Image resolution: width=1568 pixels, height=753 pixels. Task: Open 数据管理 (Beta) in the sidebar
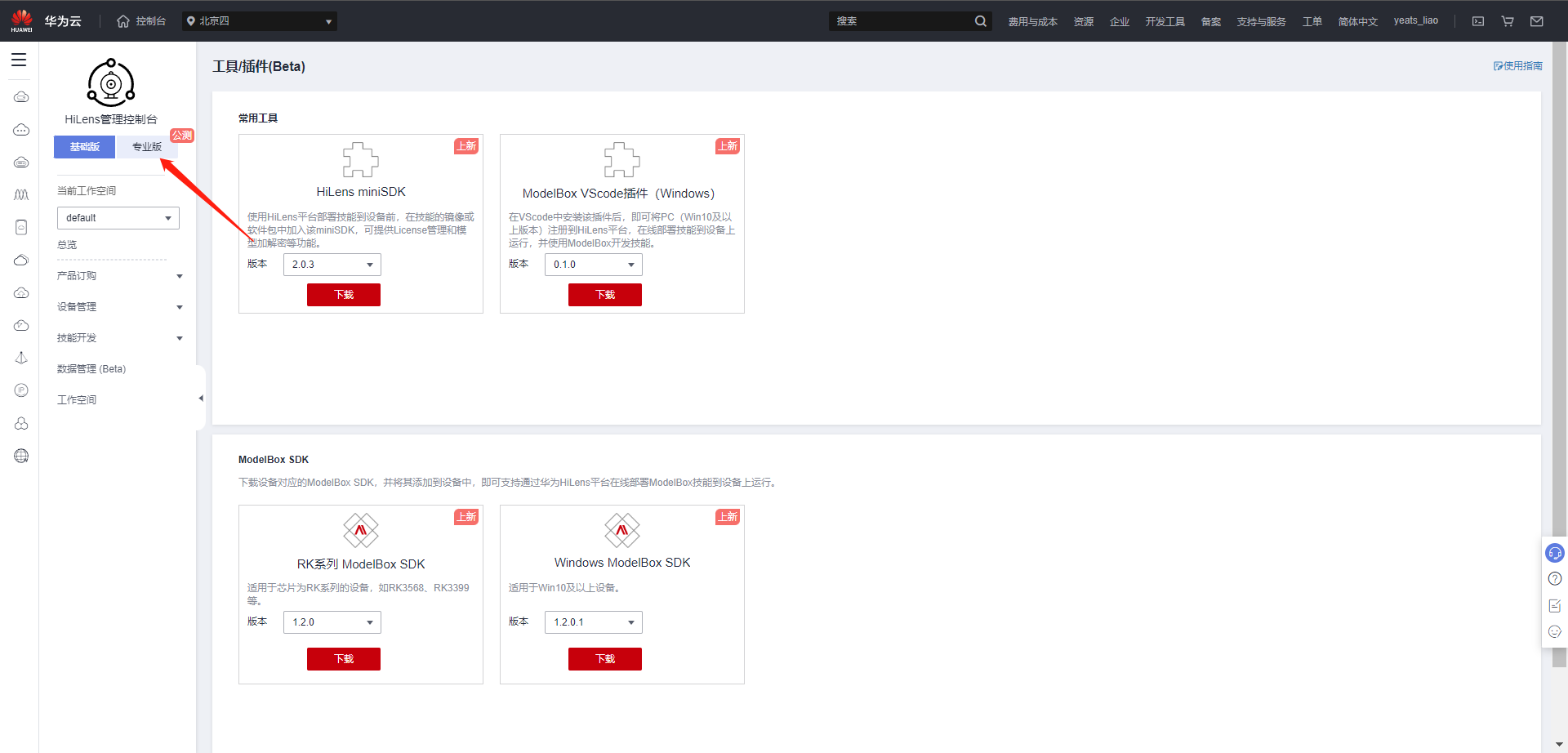click(91, 369)
